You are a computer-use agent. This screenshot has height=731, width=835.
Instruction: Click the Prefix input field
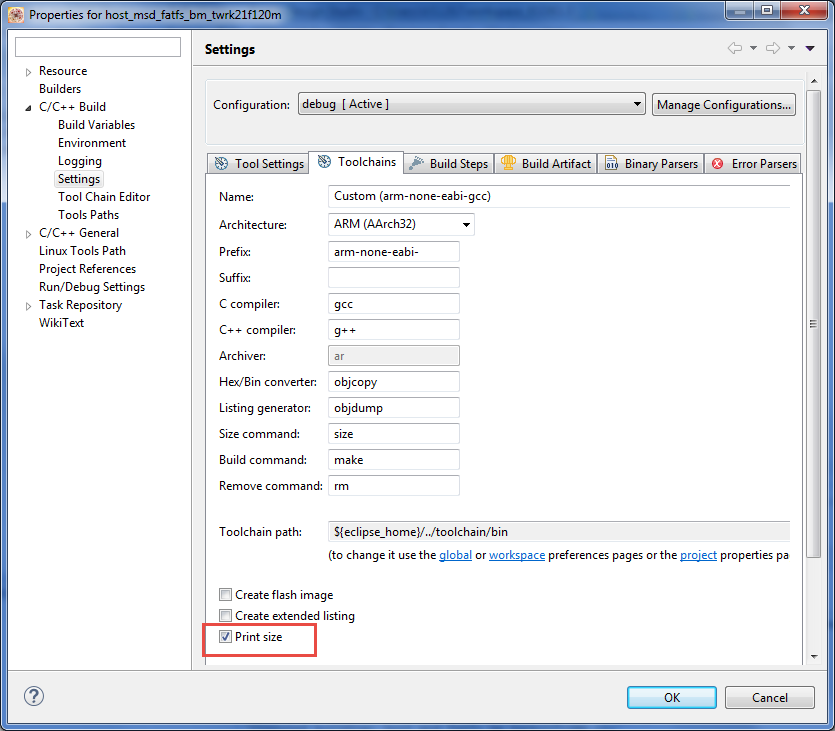click(394, 251)
